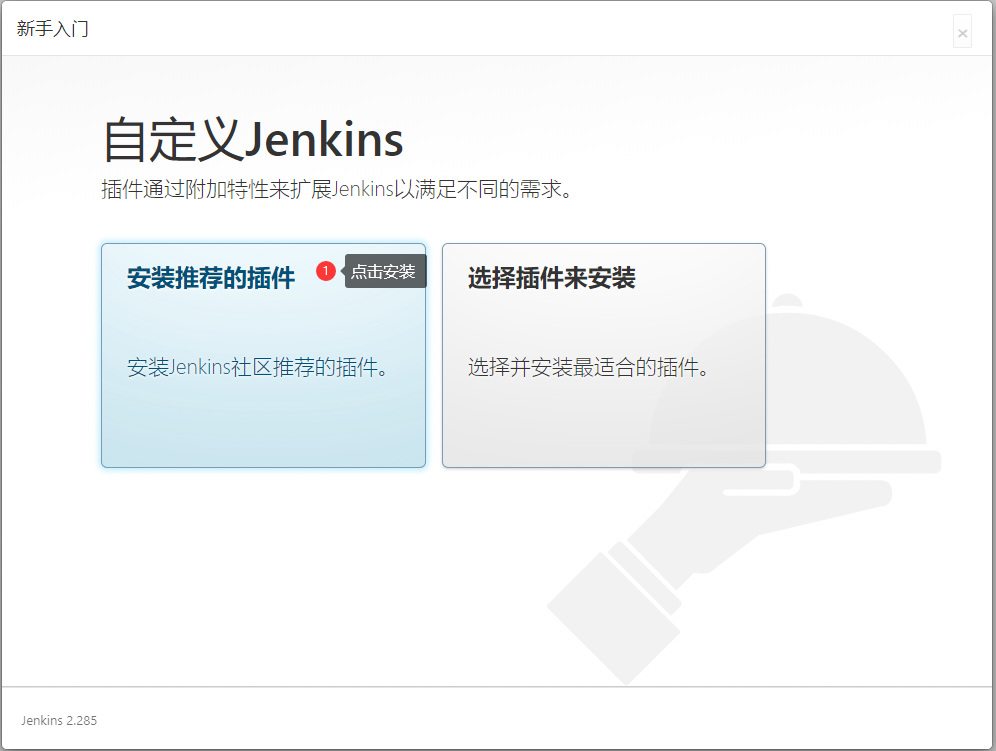
Task: Click the 自定义Jenkins heading
Action: 253,140
